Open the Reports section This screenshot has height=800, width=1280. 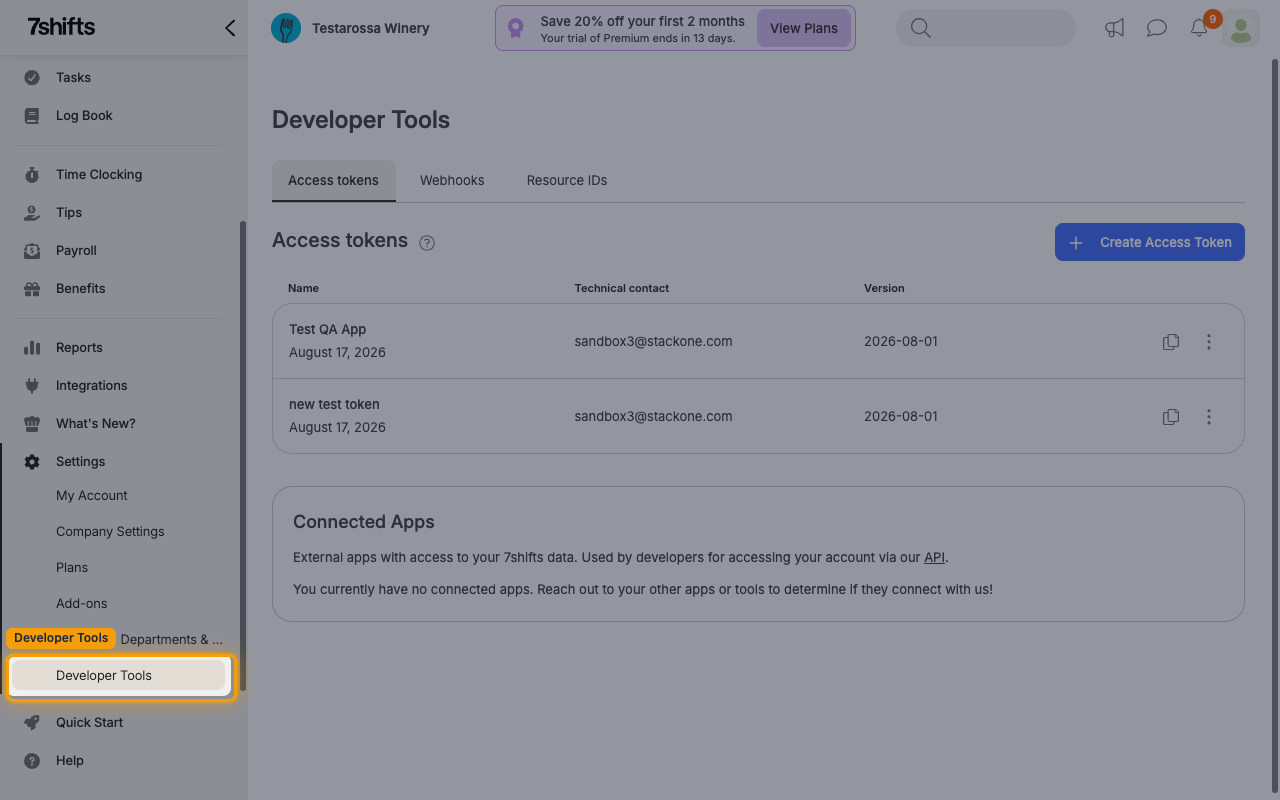tap(79, 347)
